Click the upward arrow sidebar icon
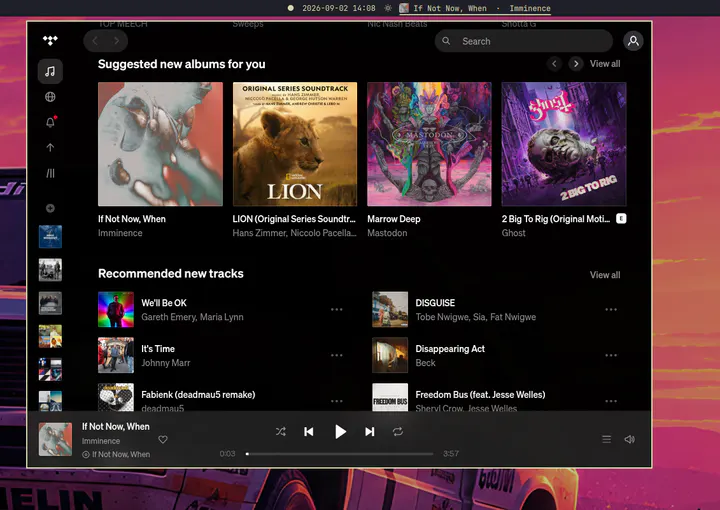The height and width of the screenshot is (510, 720). pyautogui.click(x=50, y=147)
